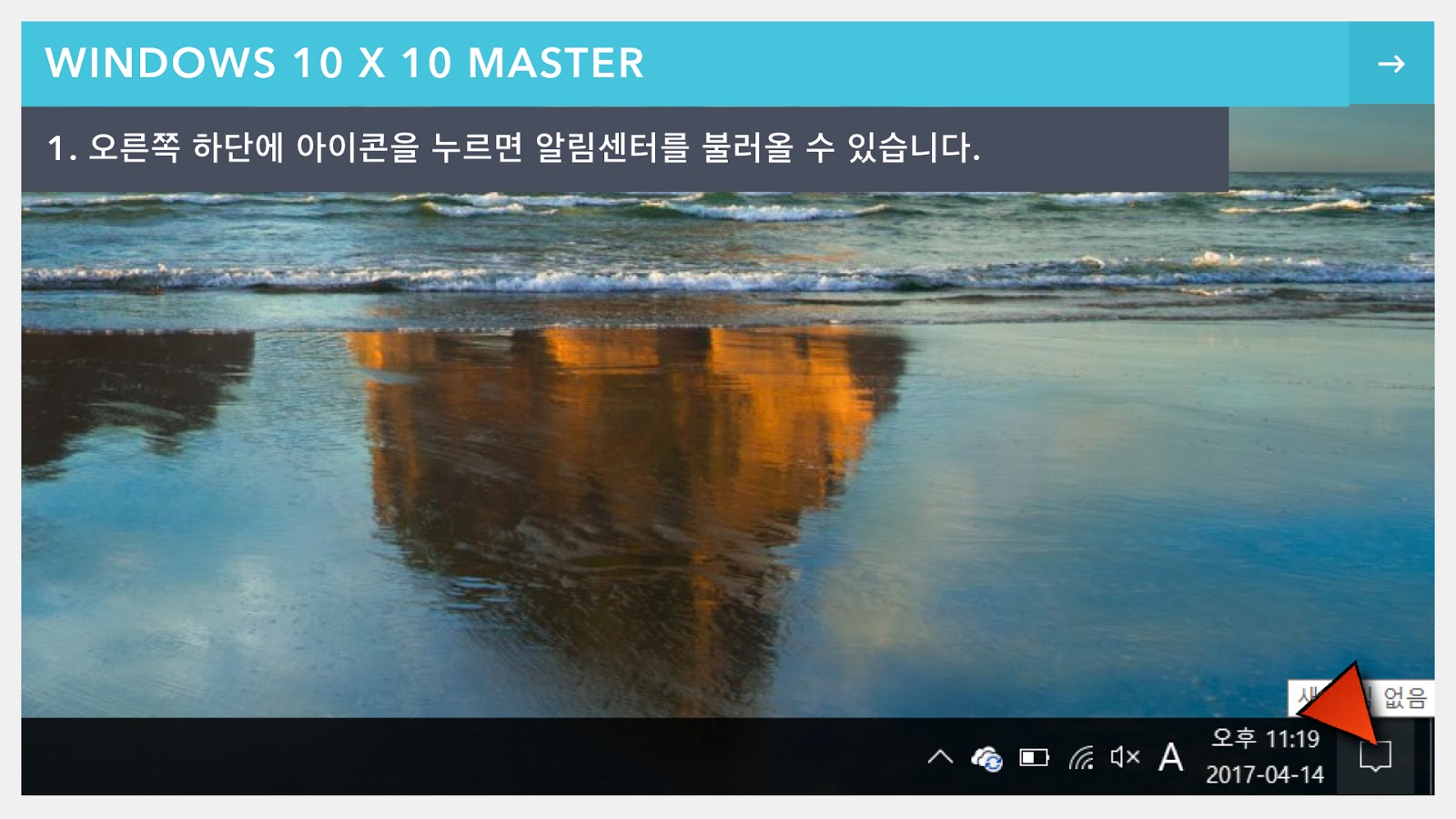Click the date 2017-04-14
This screenshot has height=819, width=1456.
coord(1265,774)
